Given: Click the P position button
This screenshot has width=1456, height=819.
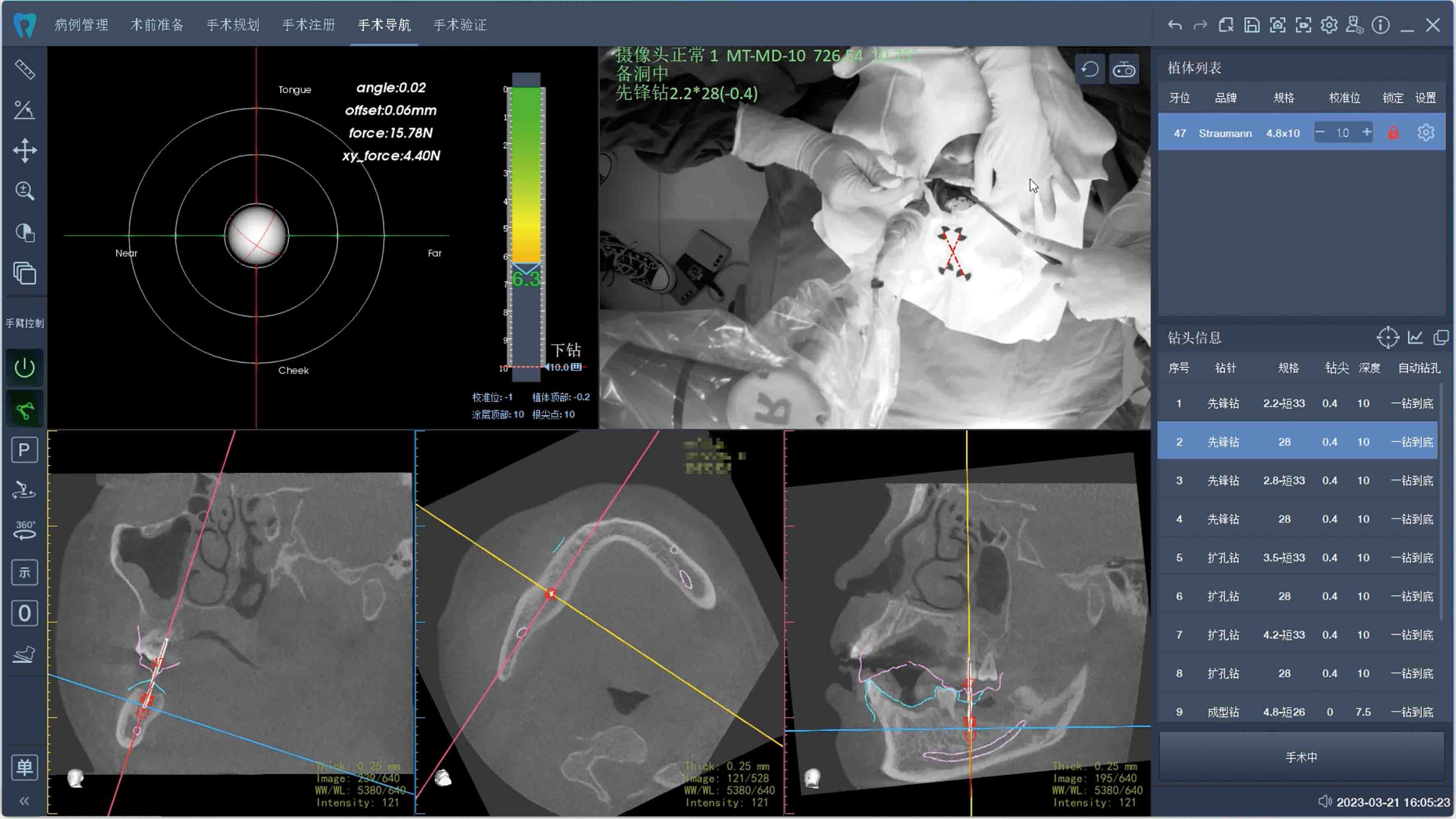Looking at the screenshot, I should (x=24, y=450).
